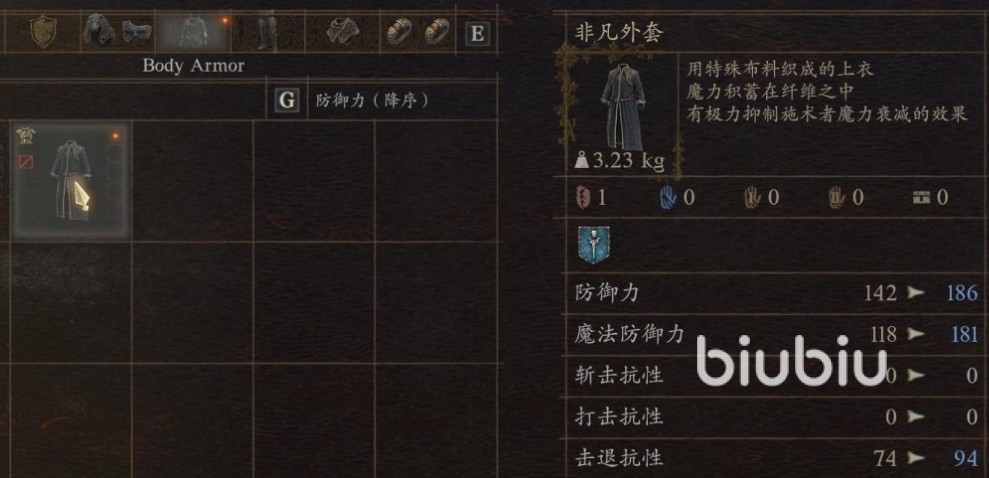989x478 pixels.
Task: Click the blue Mage vocation crest icon
Action: click(x=593, y=245)
